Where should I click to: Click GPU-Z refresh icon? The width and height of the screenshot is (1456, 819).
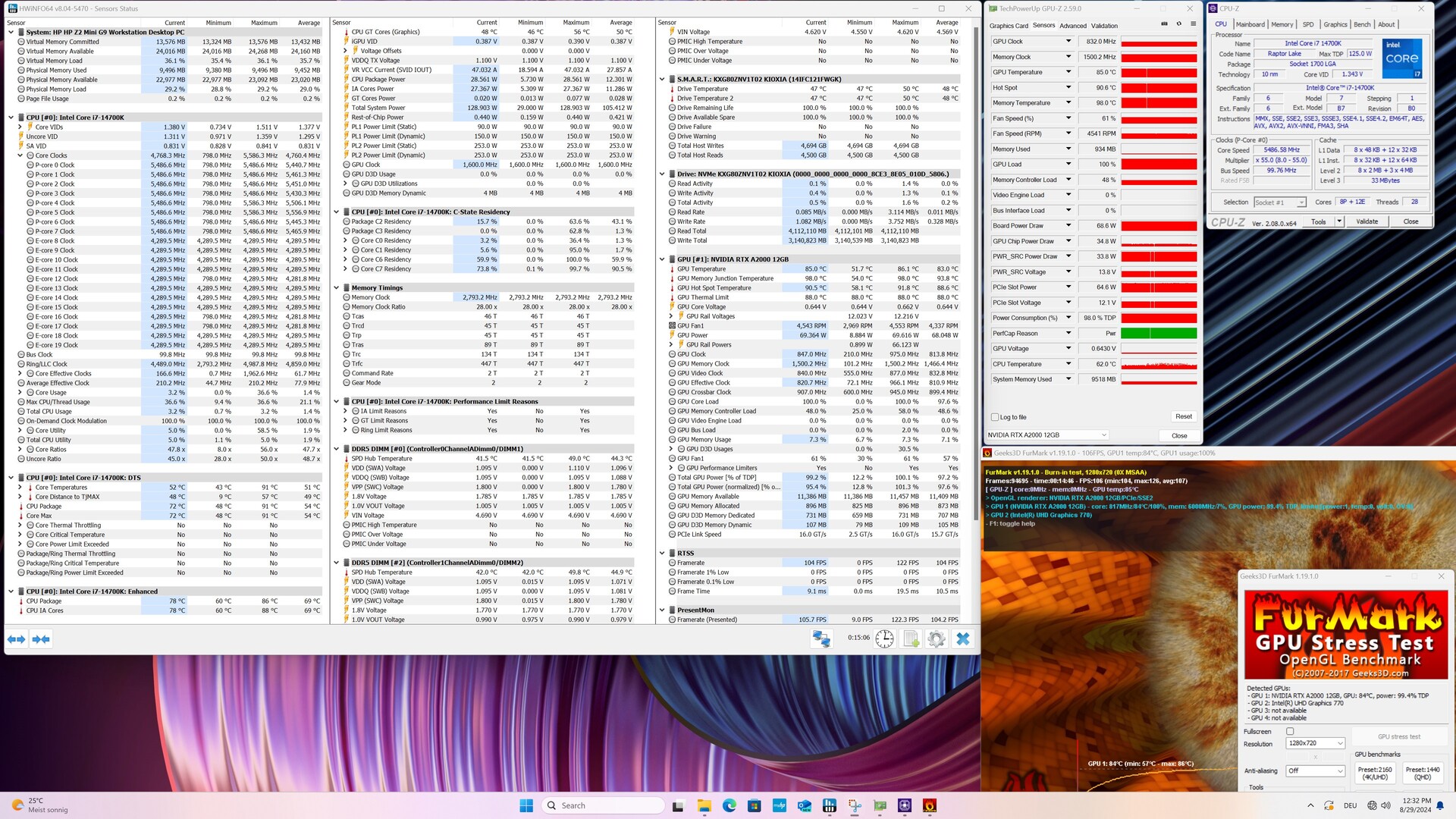(x=1178, y=24)
